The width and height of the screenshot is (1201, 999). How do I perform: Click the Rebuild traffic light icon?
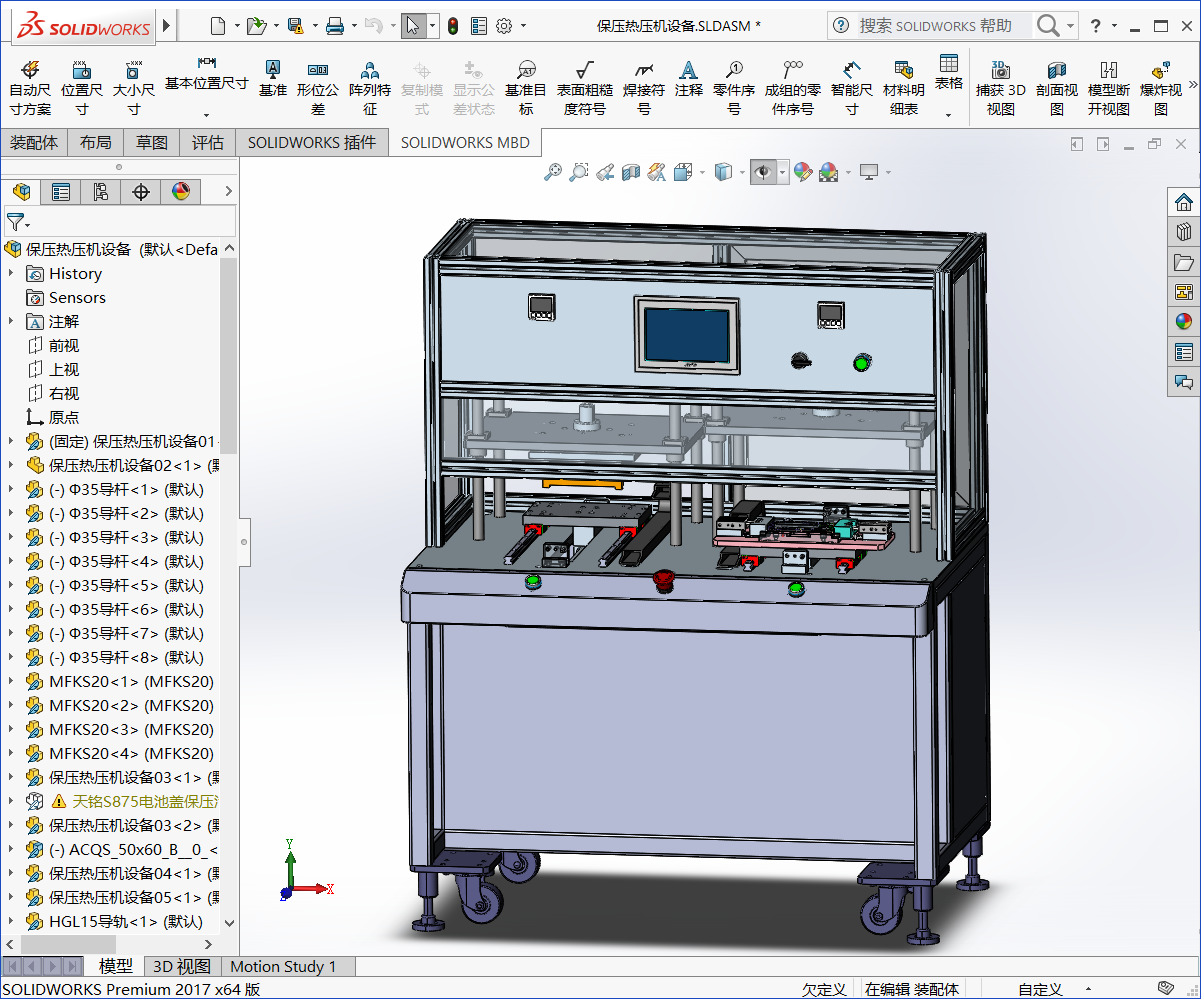click(x=452, y=26)
